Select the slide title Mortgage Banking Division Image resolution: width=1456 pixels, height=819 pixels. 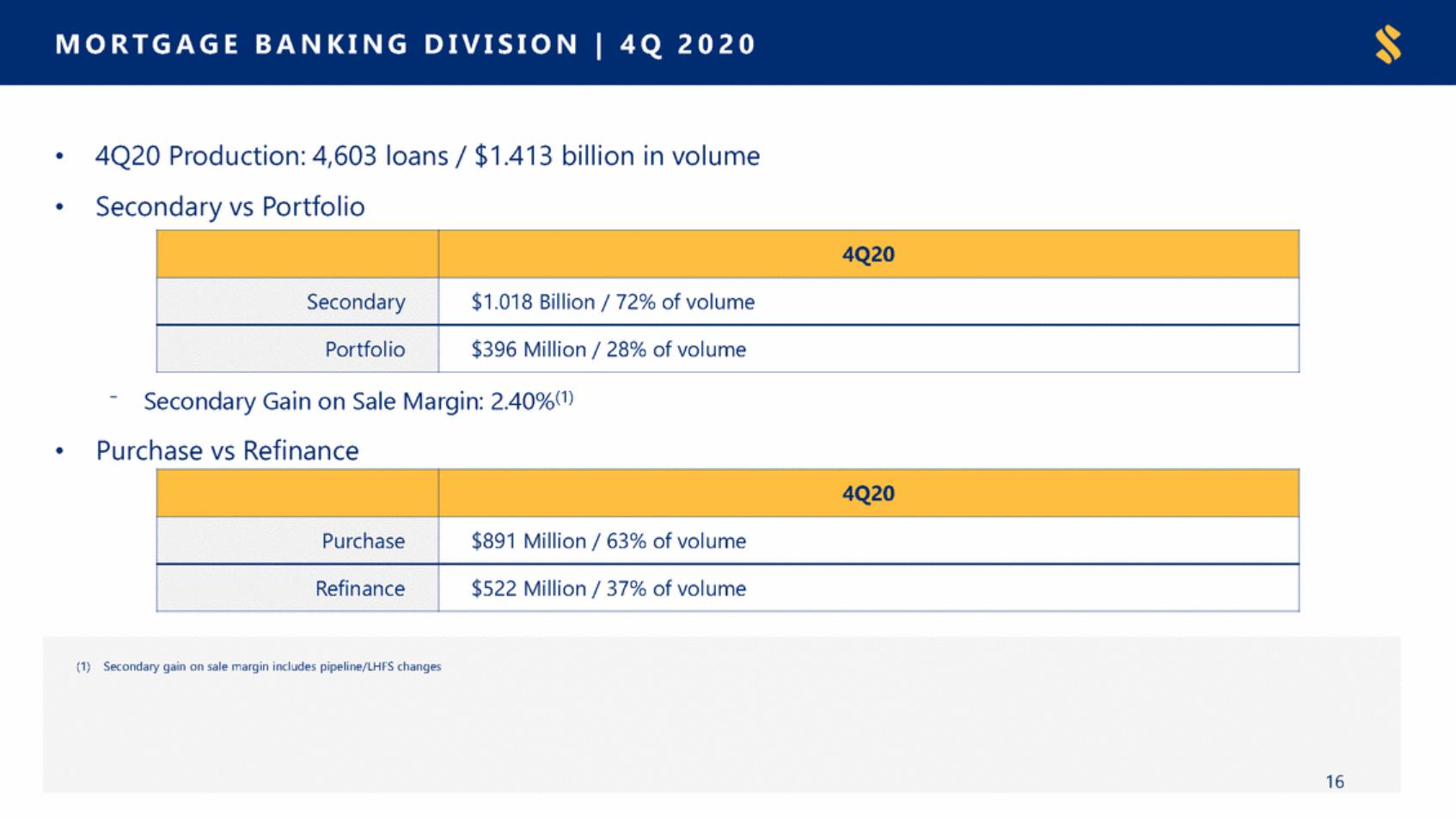point(405,45)
